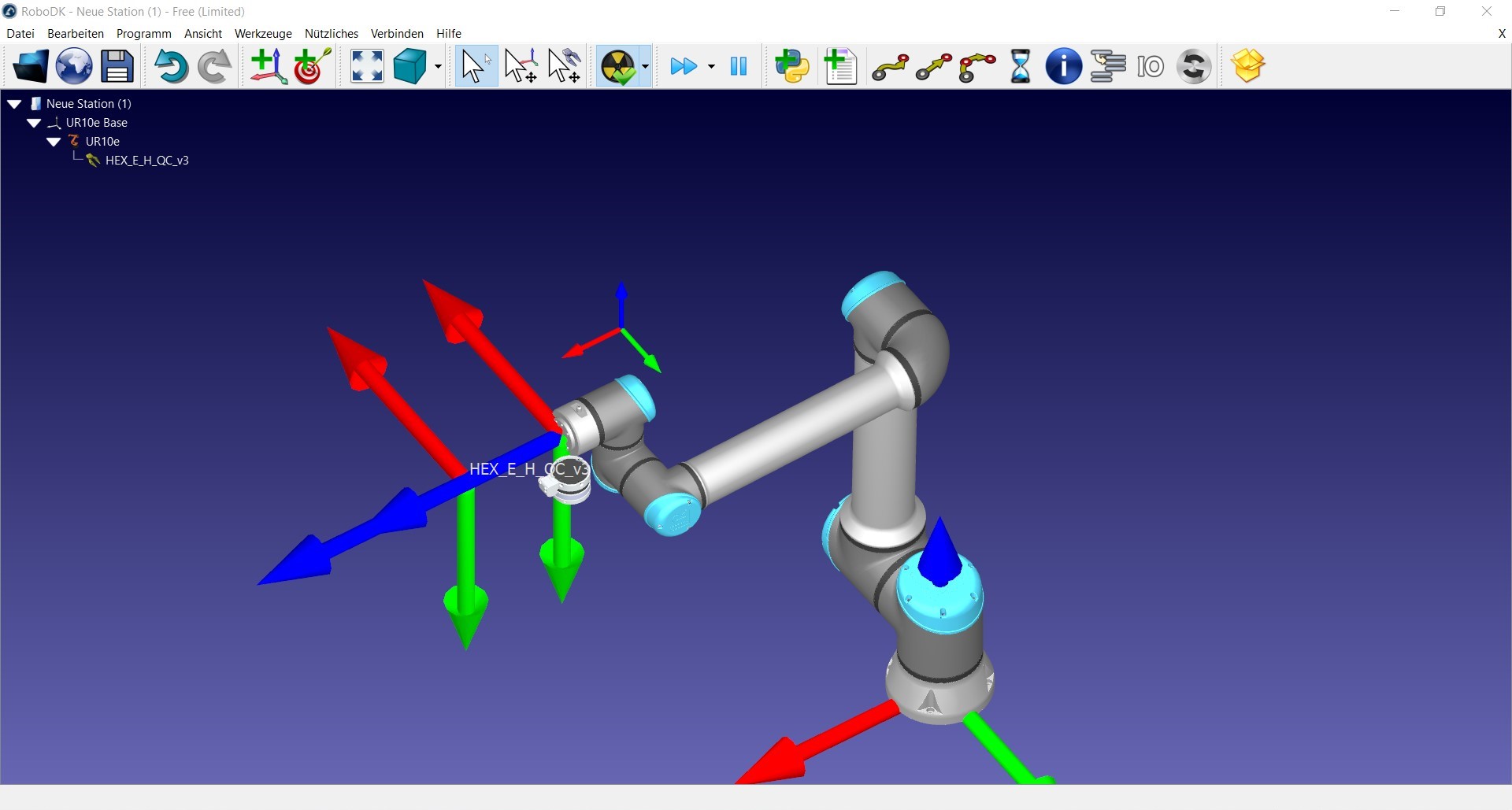Add a new program icon
The height and width of the screenshot is (810, 1512).
tap(840, 66)
